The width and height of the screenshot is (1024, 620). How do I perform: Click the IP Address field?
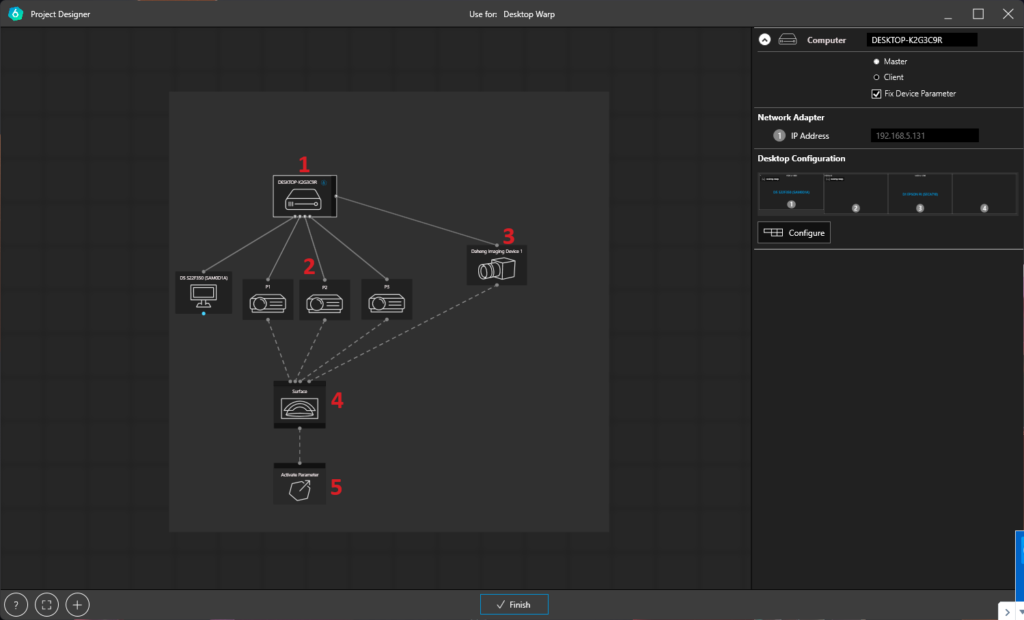(x=924, y=136)
